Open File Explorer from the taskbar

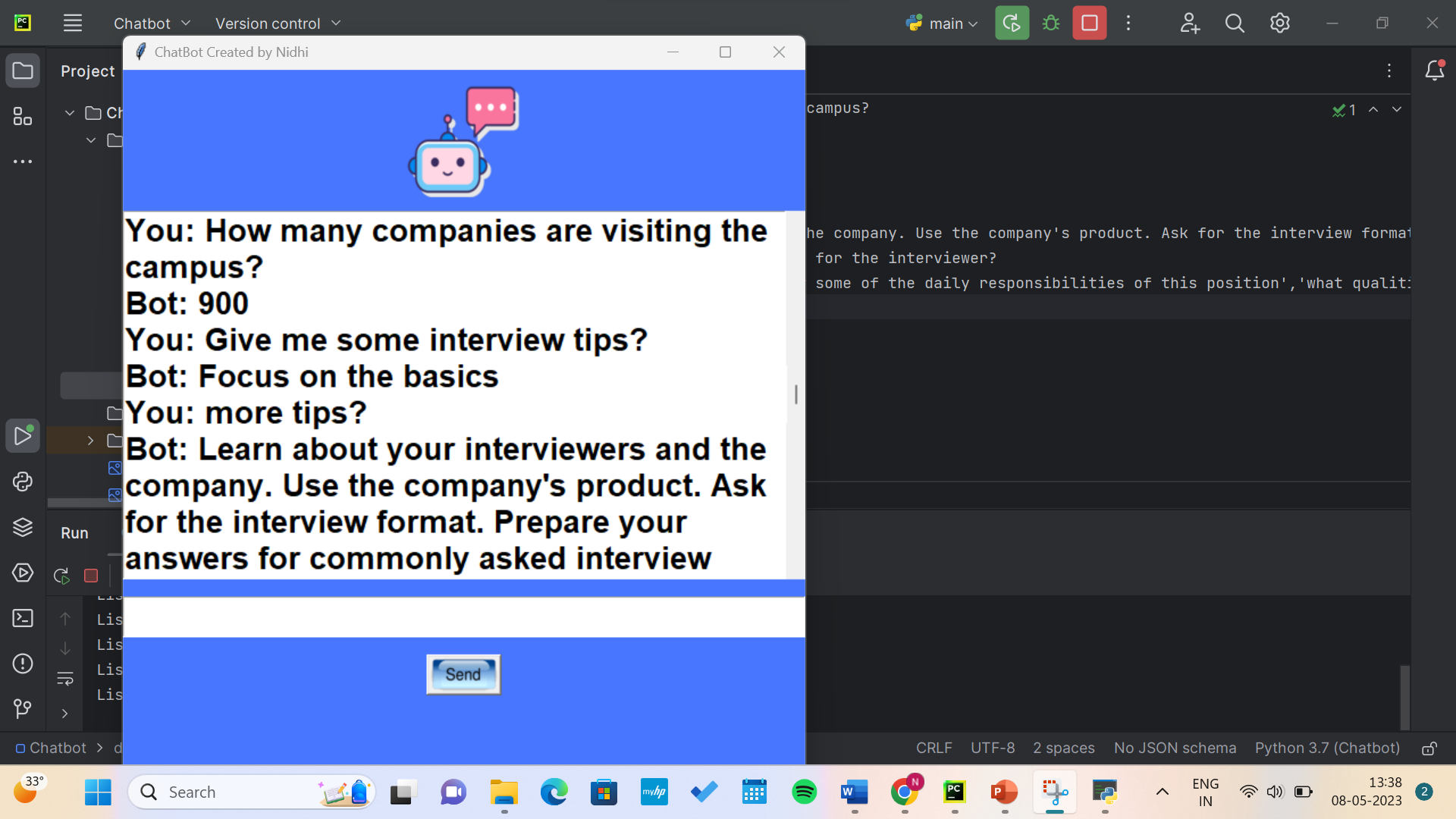coord(504,792)
